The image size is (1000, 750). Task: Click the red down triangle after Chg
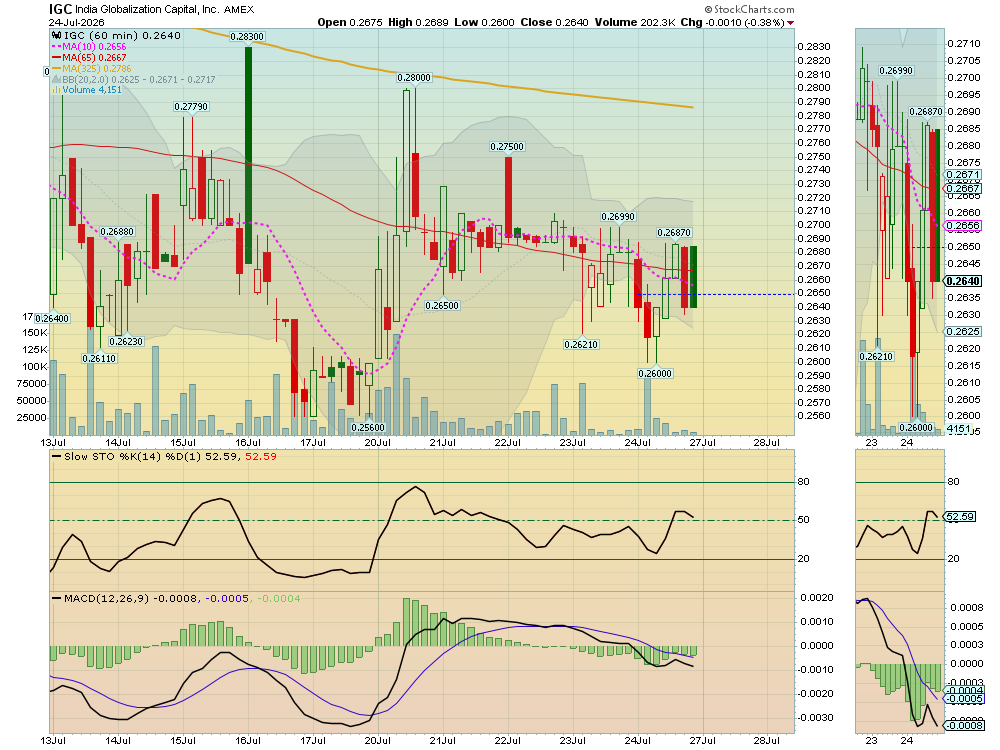pyautogui.click(x=791, y=23)
